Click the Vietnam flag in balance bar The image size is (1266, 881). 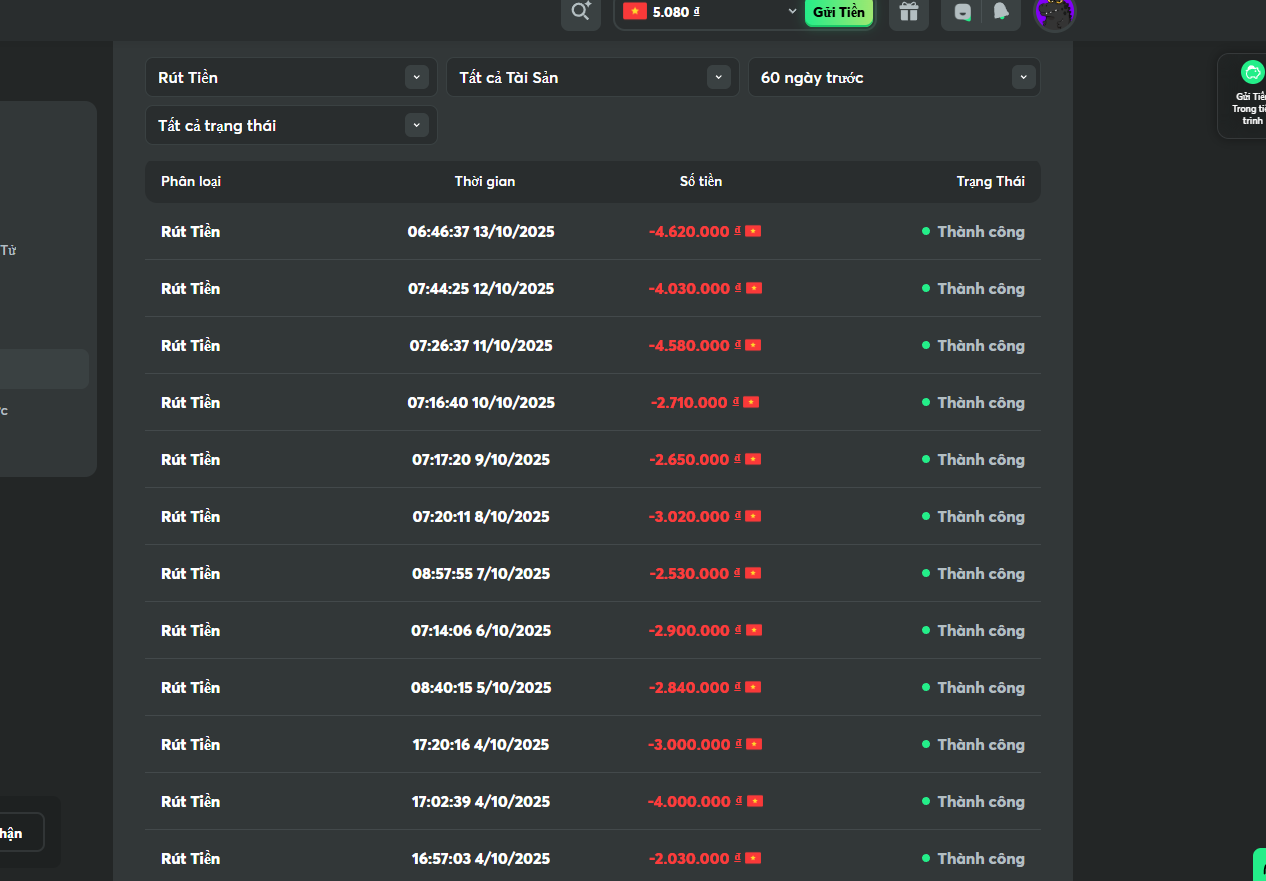click(634, 11)
